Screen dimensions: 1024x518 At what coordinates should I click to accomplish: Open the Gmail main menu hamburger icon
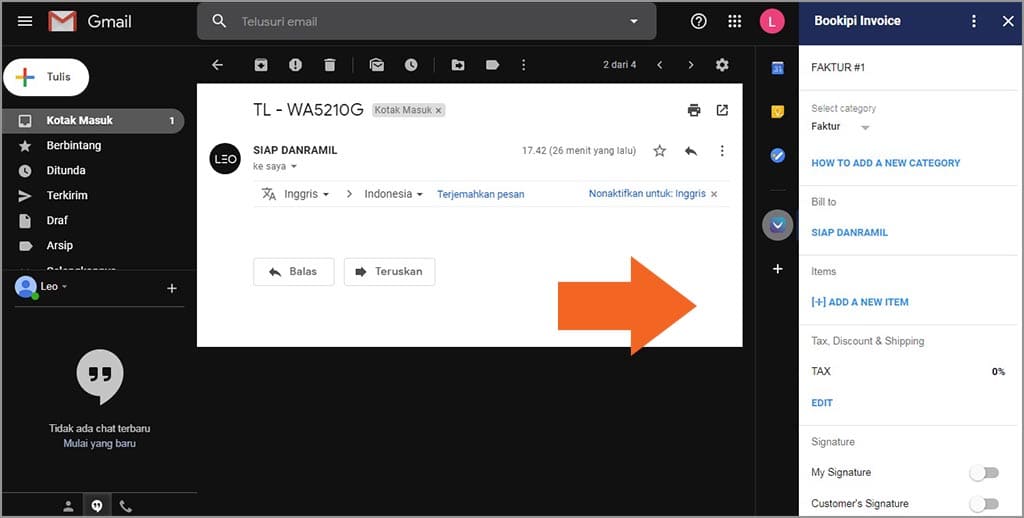pos(25,22)
